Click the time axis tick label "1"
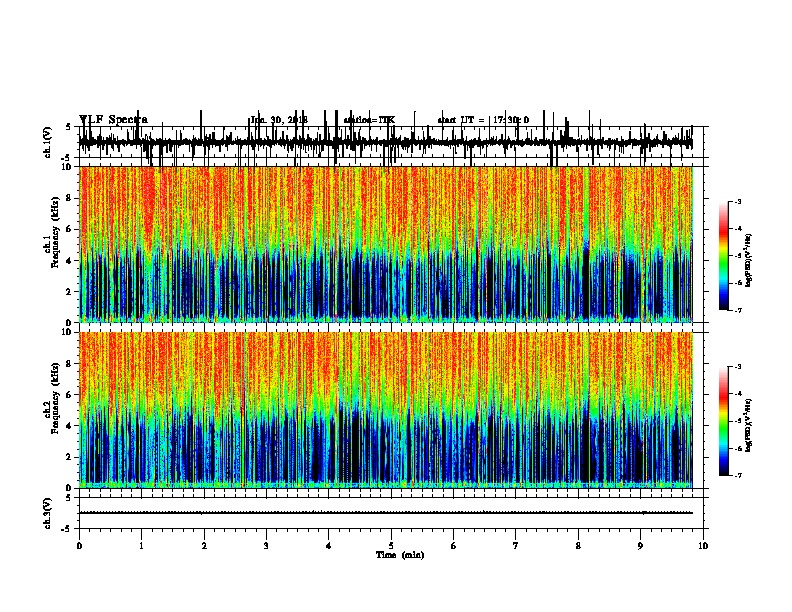 click(141, 546)
